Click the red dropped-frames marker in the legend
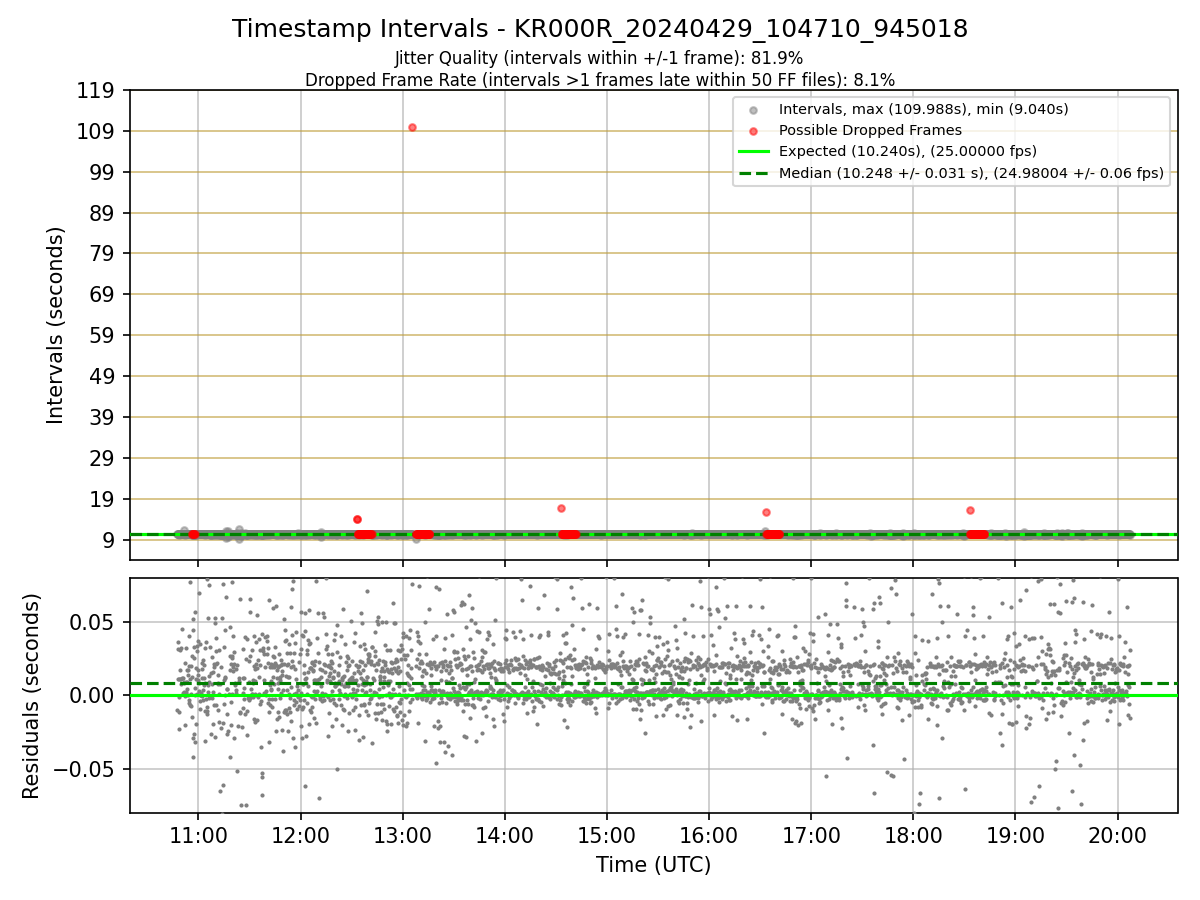1200x900 pixels. pos(753,131)
